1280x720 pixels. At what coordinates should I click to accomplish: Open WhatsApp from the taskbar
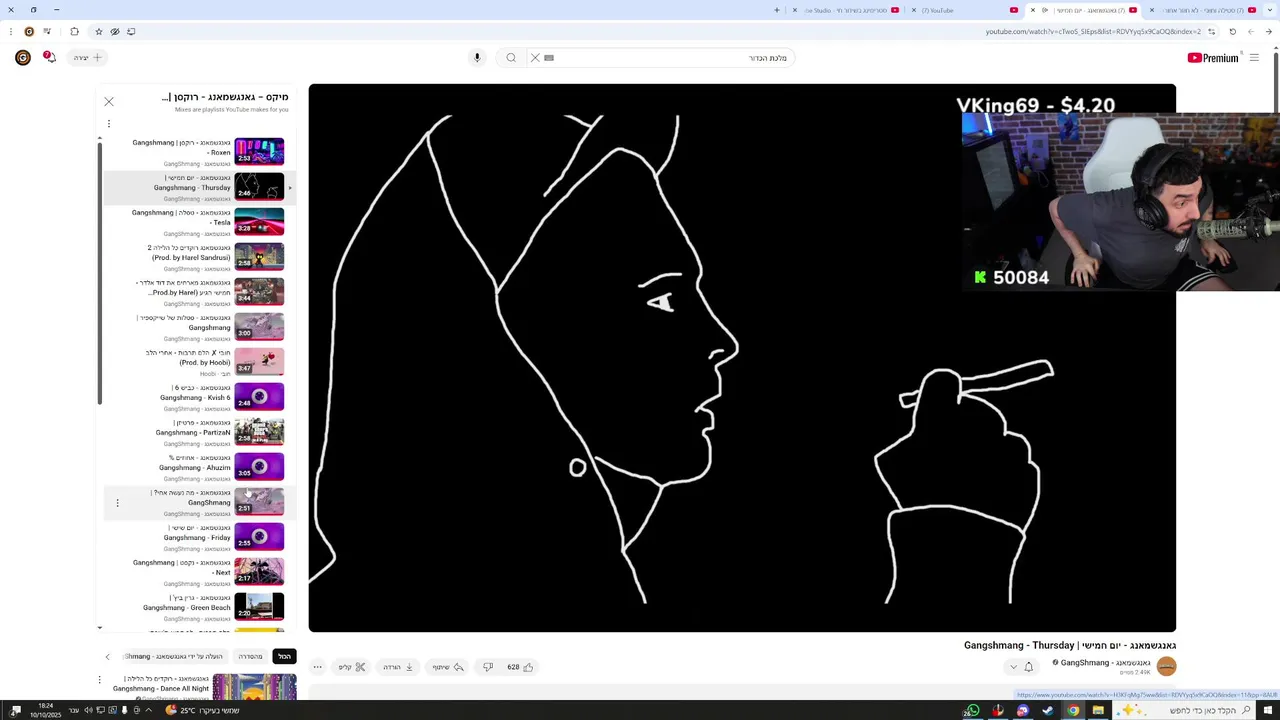973,711
